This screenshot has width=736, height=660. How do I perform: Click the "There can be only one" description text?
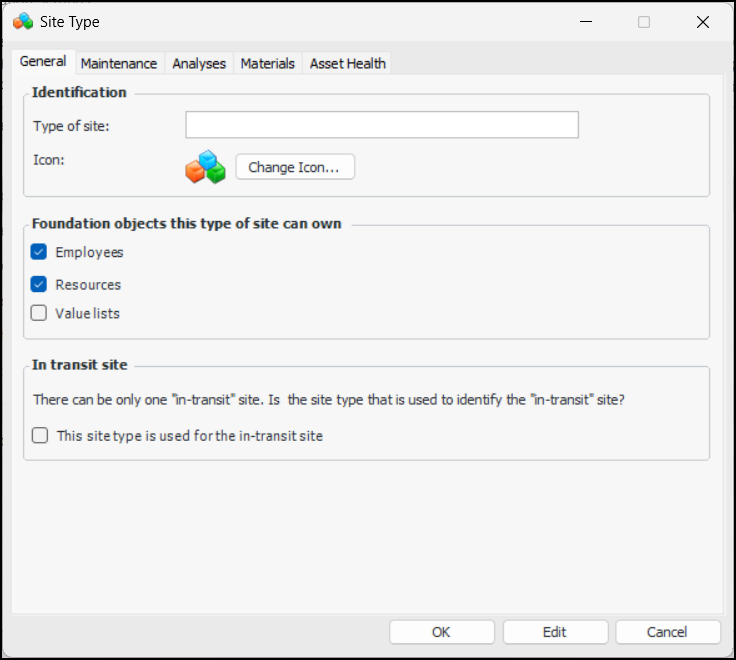coord(329,400)
